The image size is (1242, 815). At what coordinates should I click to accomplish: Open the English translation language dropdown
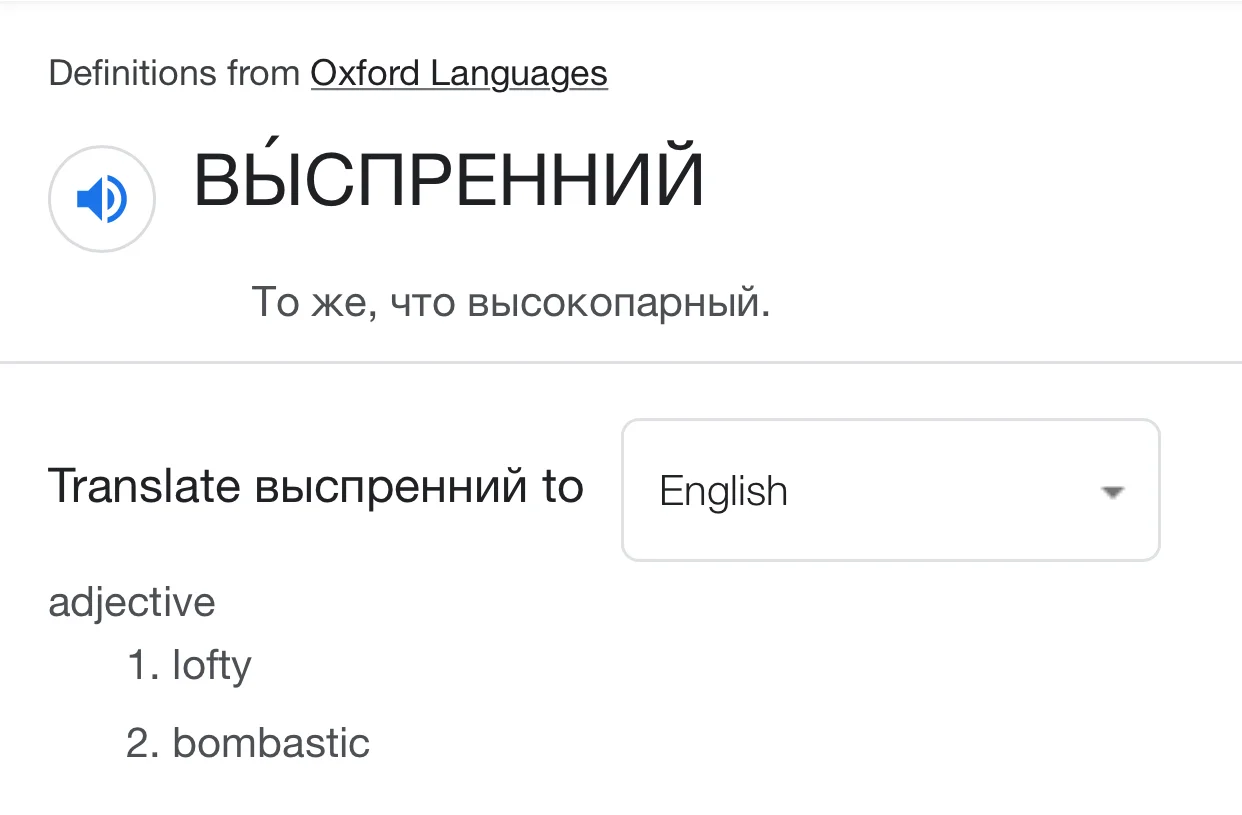pos(890,490)
